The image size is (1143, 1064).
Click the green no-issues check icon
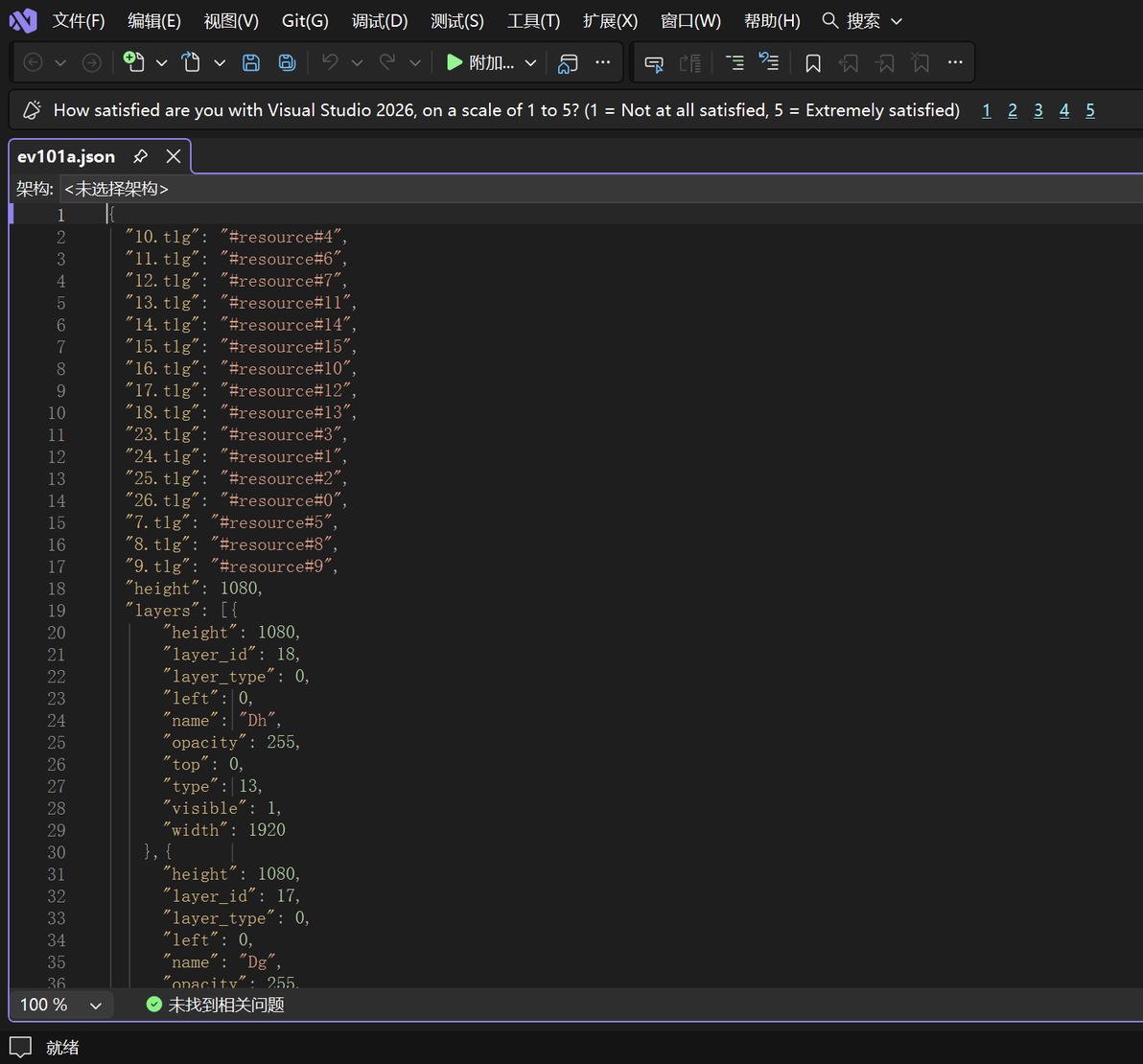pos(153,1005)
